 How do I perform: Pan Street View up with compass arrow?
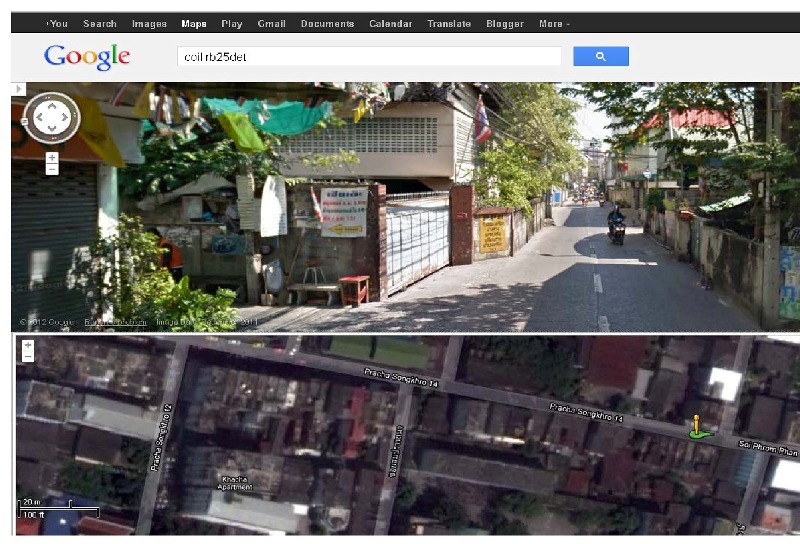coord(50,105)
